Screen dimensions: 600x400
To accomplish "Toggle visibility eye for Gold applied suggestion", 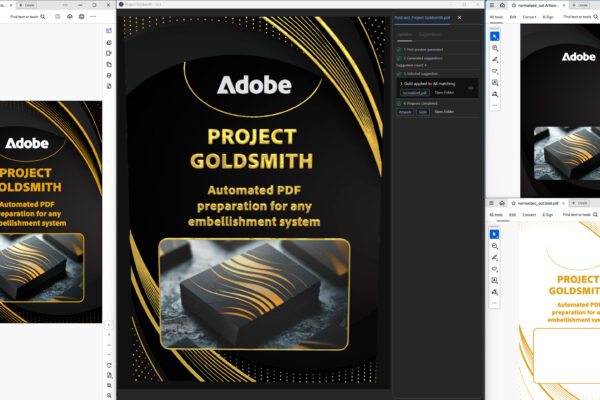I will [x=471, y=88].
